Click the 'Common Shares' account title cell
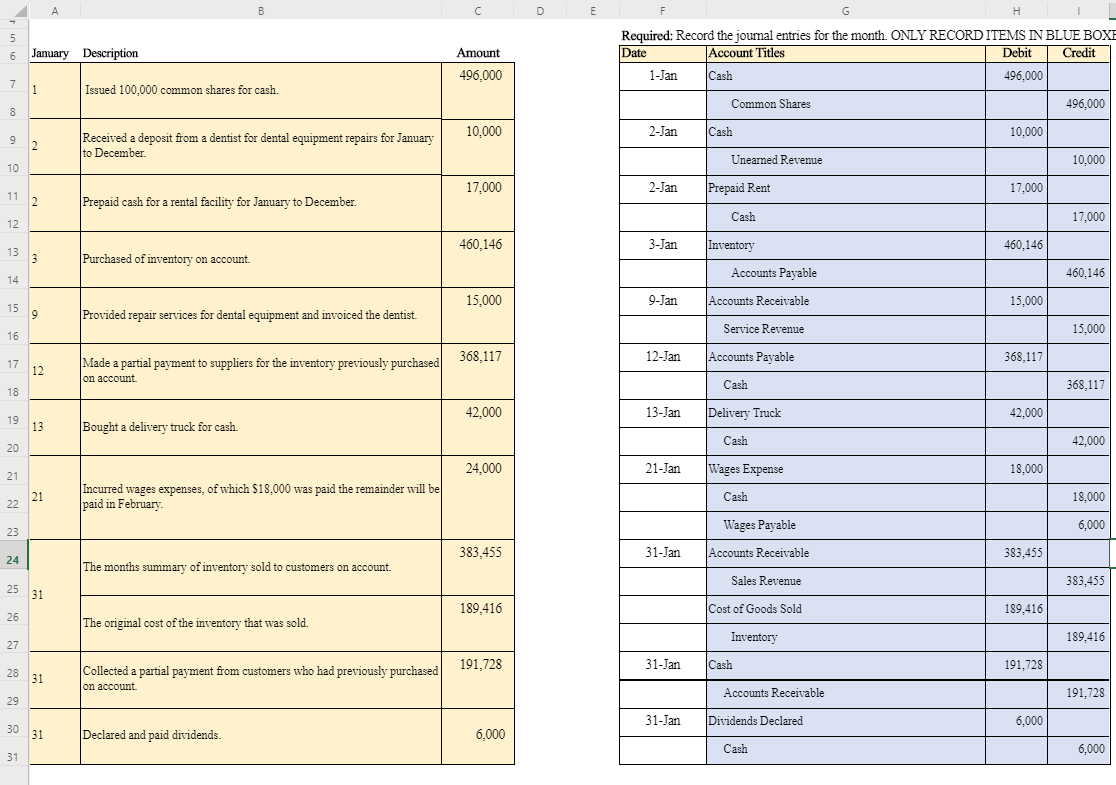 pyautogui.click(x=846, y=104)
